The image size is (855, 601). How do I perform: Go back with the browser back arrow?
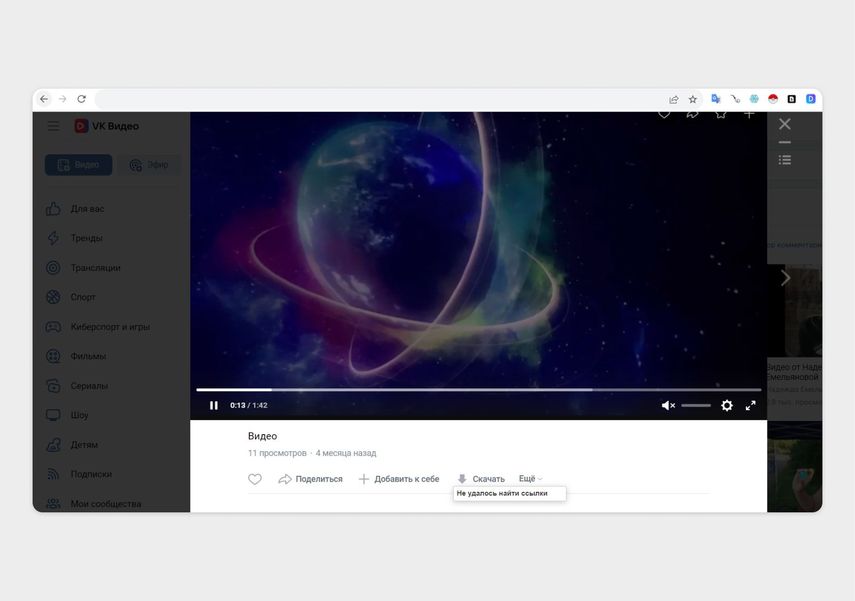pos(44,99)
